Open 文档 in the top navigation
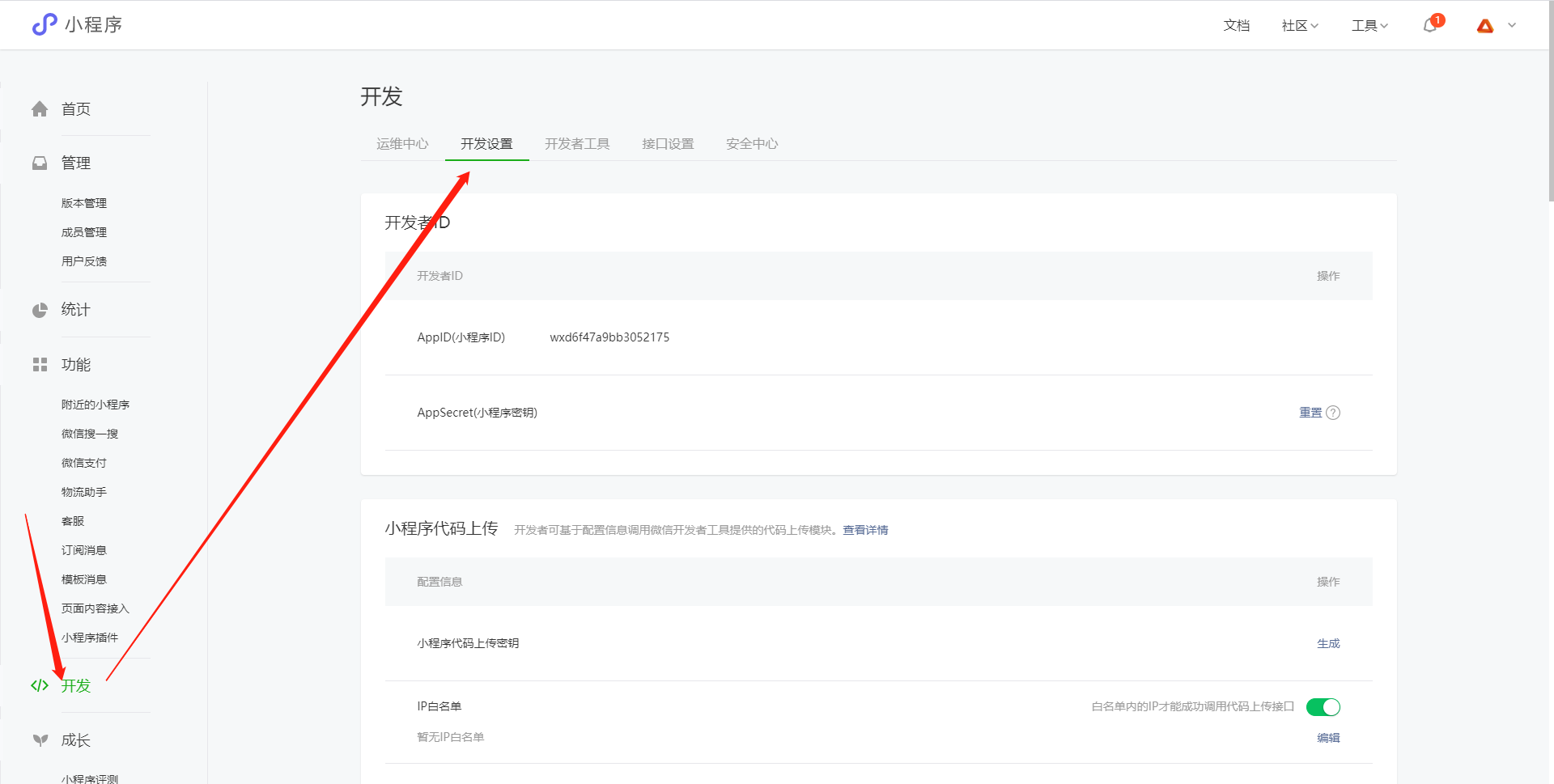1554x784 pixels. point(1236,26)
